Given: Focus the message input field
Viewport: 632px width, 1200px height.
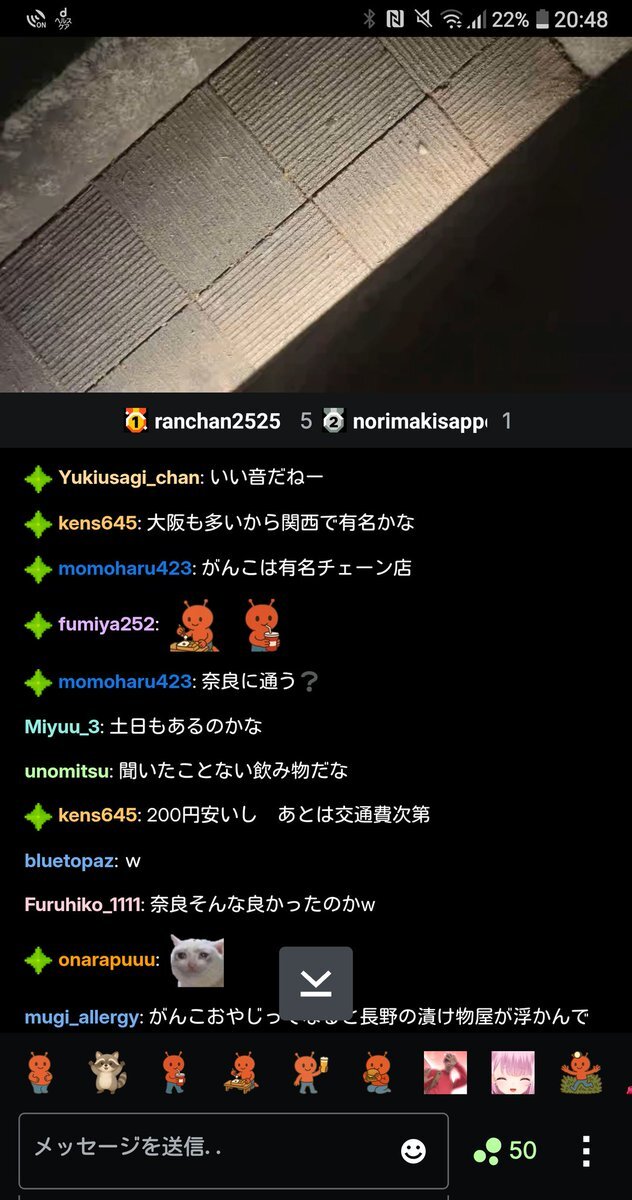Looking at the screenshot, I should tap(233, 1150).
